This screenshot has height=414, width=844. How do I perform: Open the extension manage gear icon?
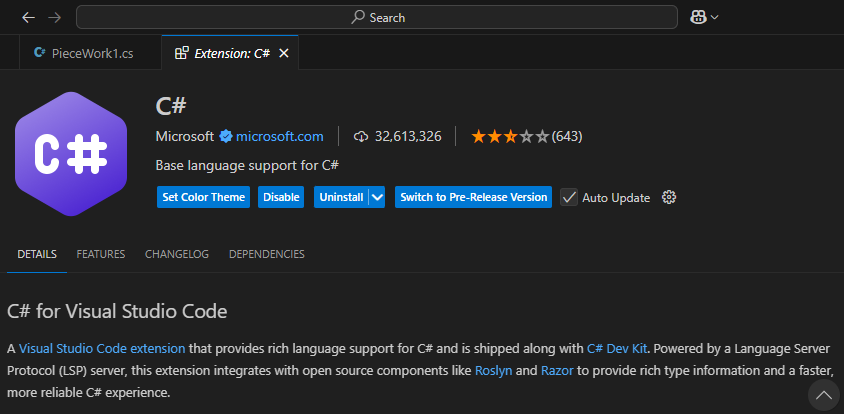tap(669, 197)
